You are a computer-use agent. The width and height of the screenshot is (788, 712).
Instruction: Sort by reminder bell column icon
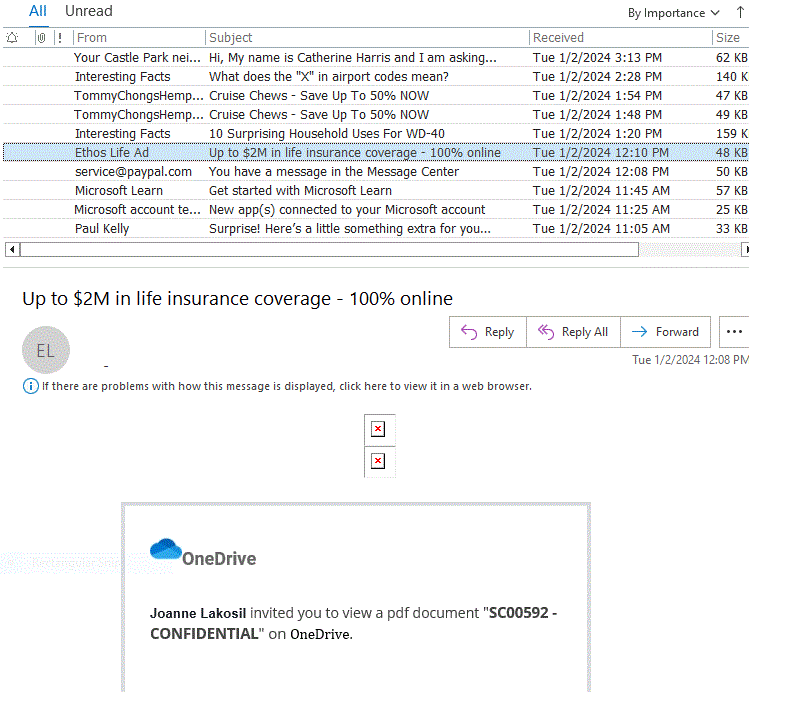tap(12, 38)
